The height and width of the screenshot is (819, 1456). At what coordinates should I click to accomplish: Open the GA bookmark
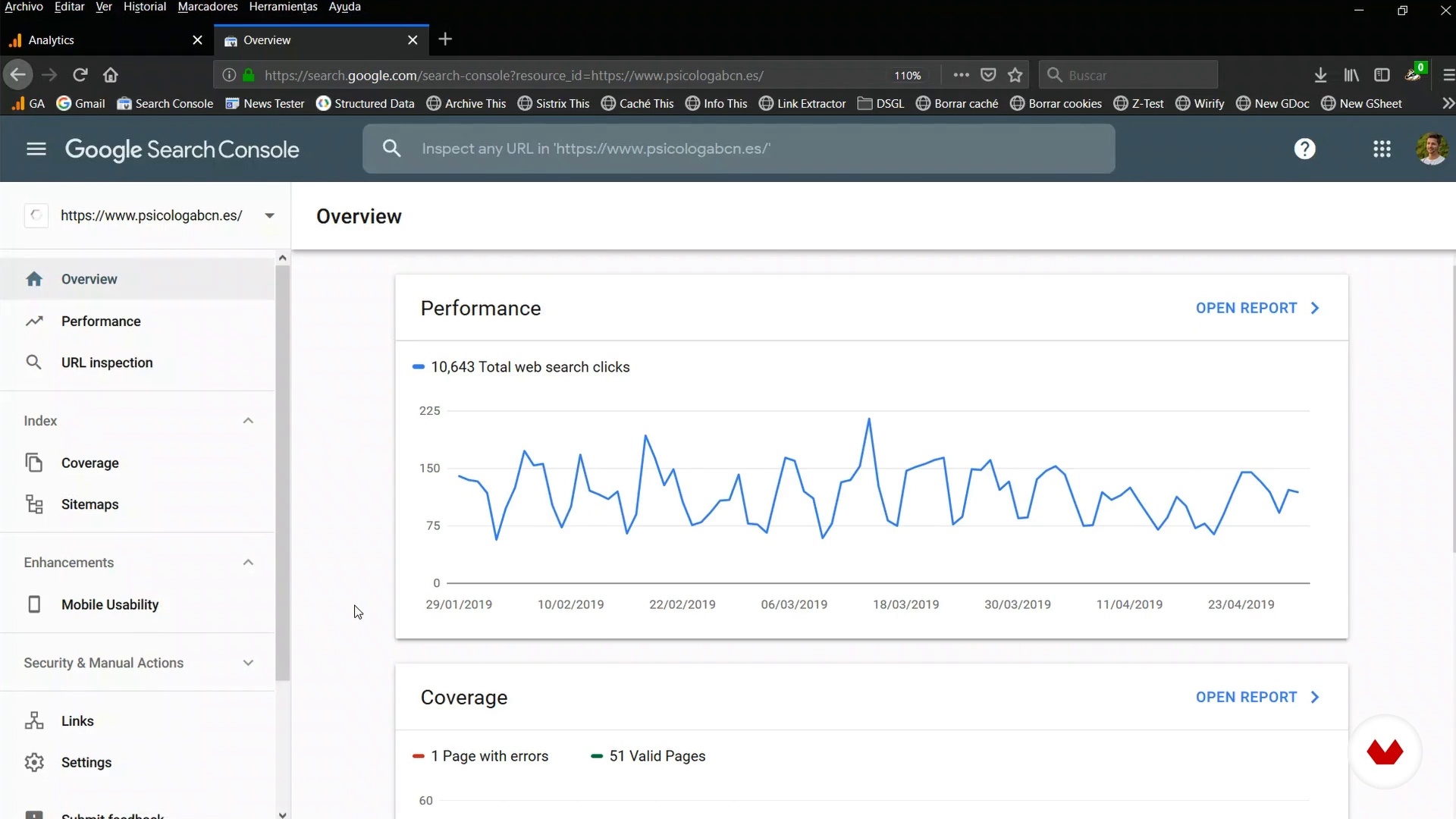tap(27, 103)
